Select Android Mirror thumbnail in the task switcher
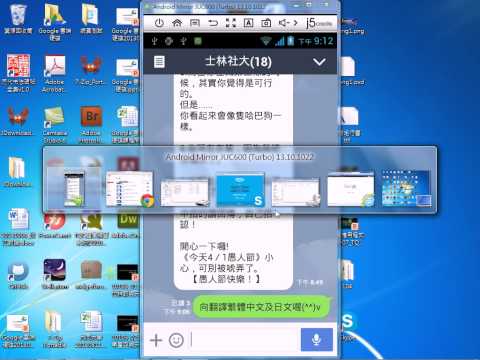480x360 pixels. 74,189
